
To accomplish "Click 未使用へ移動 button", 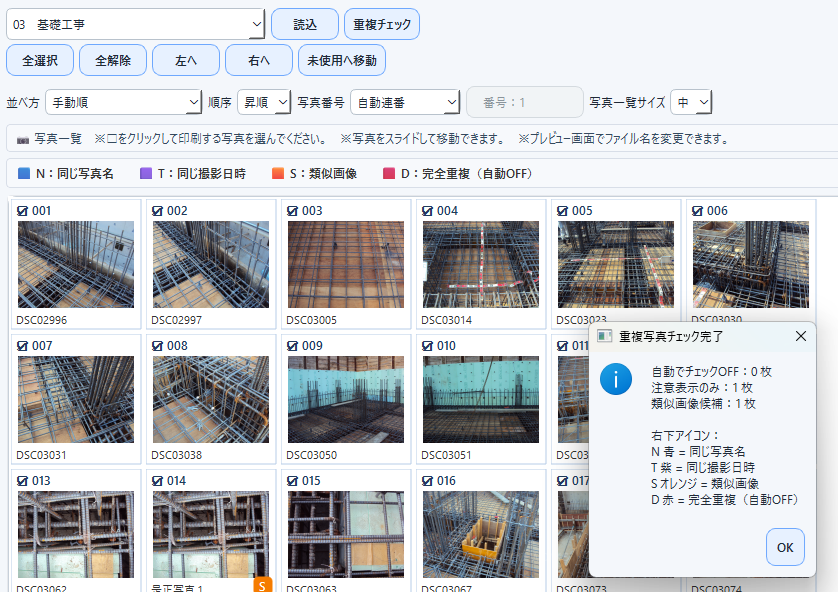I will (x=342, y=60).
